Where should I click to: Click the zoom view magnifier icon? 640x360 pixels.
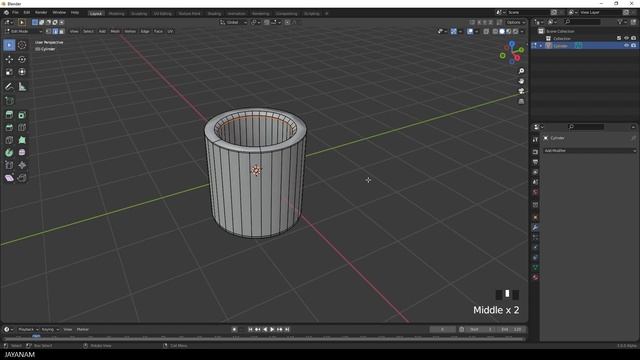(521, 71)
